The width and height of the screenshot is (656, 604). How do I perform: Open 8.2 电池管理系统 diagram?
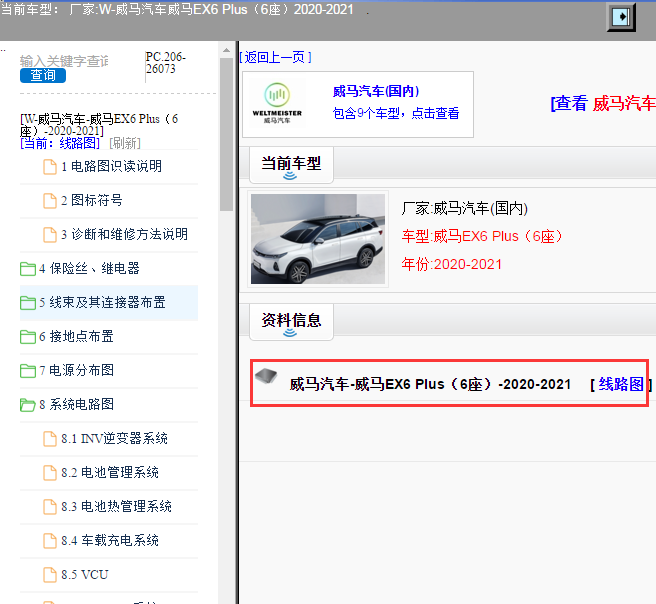(x=110, y=473)
